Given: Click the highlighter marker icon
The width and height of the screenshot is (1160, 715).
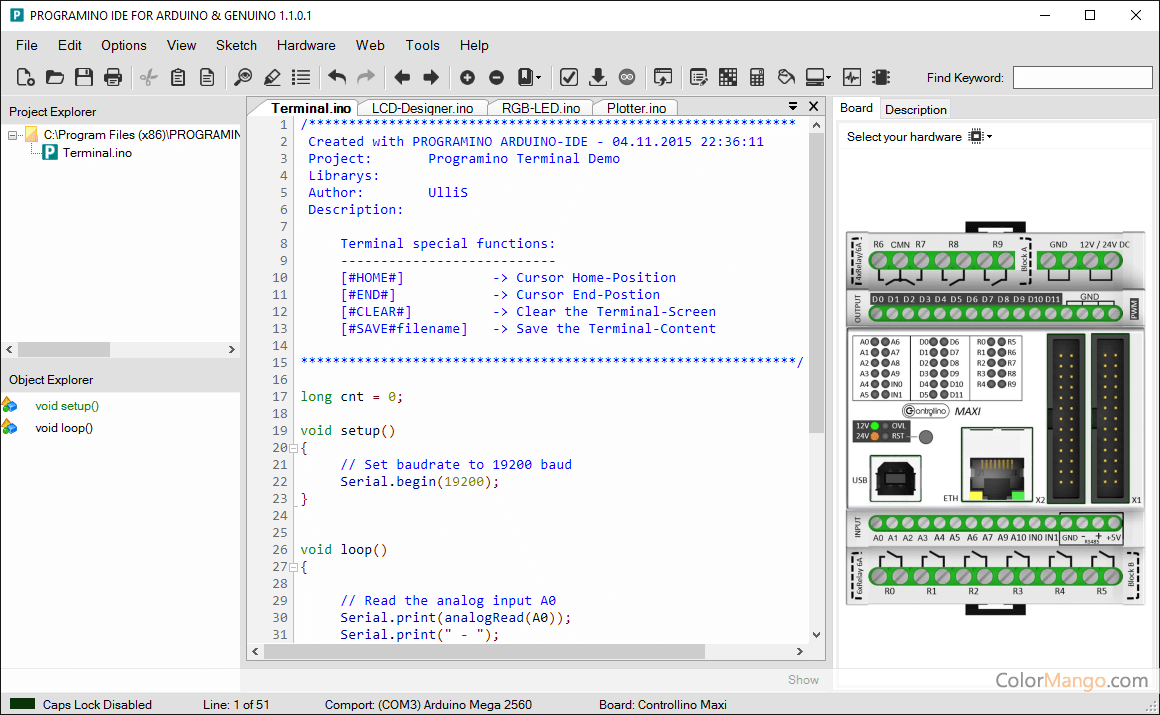Looking at the screenshot, I should (x=272, y=77).
